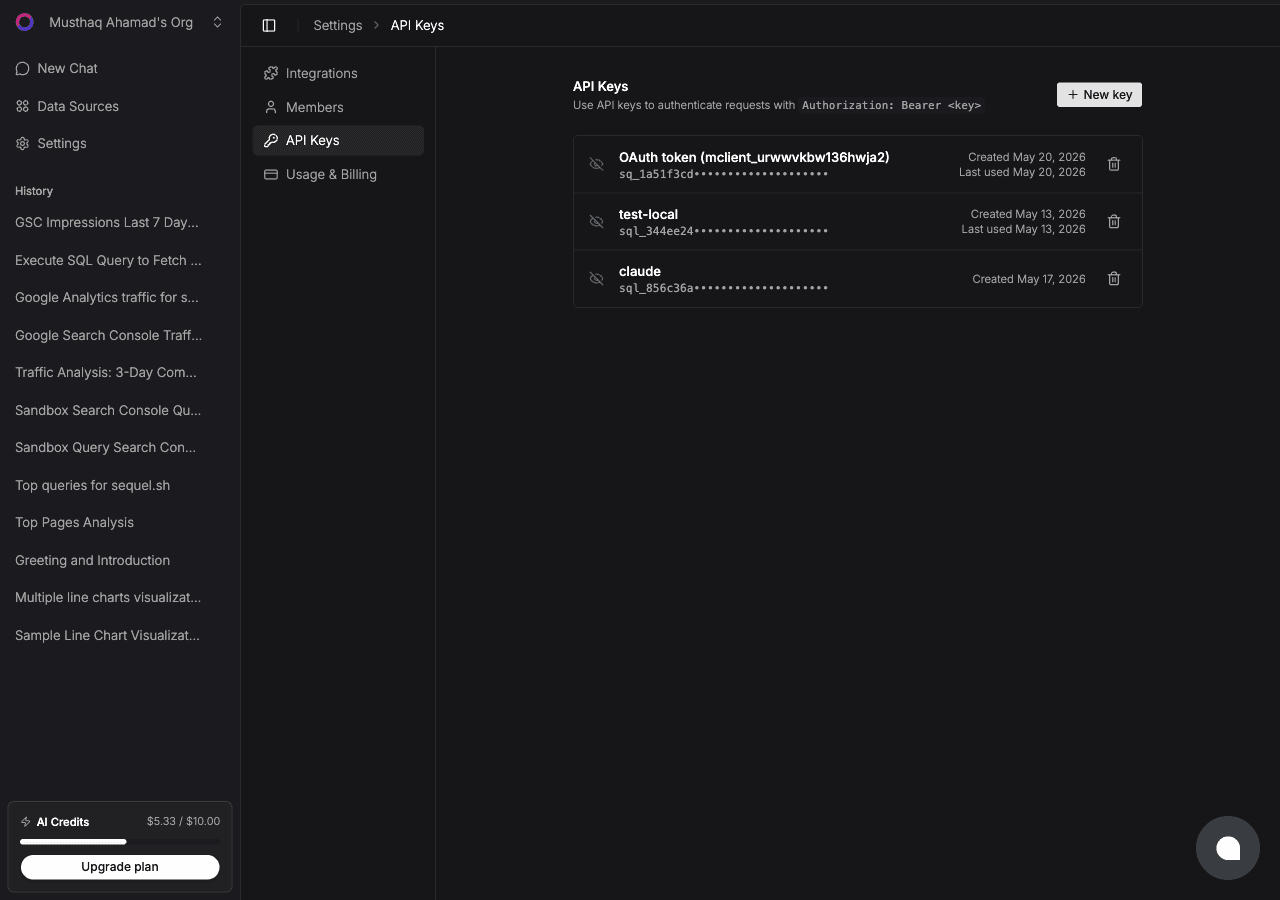Create a New key
Image resolution: width=1280 pixels, height=900 pixels.
[x=1099, y=94]
